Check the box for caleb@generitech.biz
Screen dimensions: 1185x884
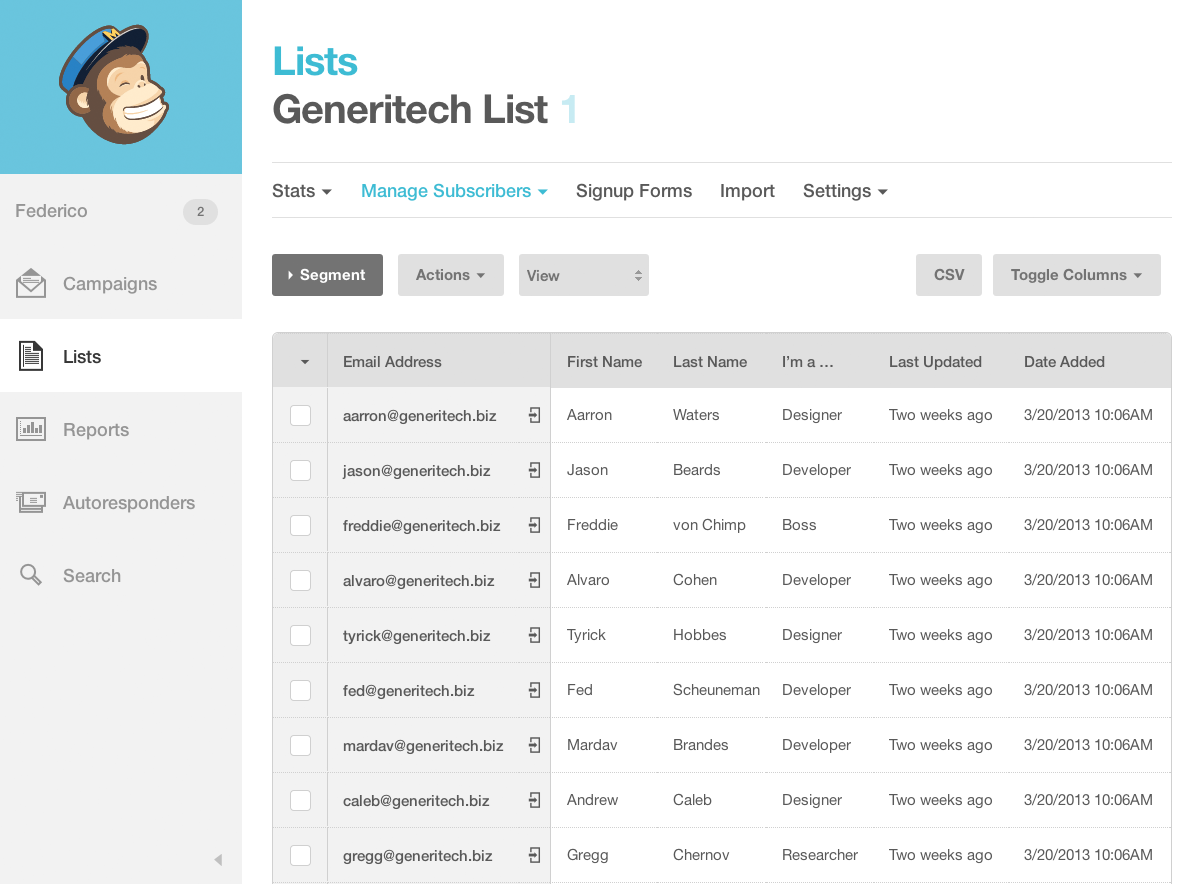pos(301,800)
